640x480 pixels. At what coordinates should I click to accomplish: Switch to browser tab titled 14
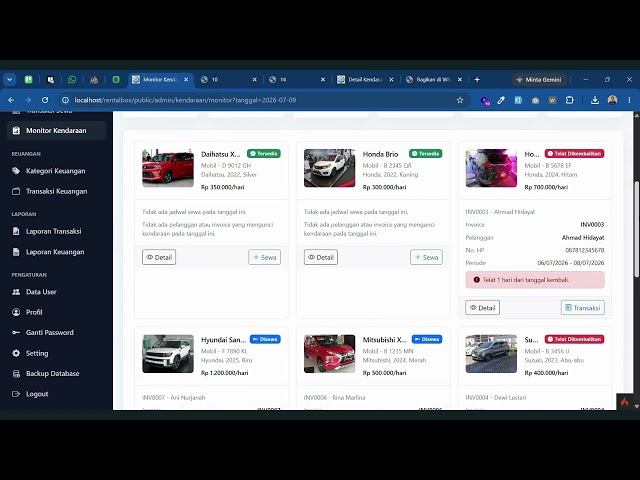pos(297,80)
